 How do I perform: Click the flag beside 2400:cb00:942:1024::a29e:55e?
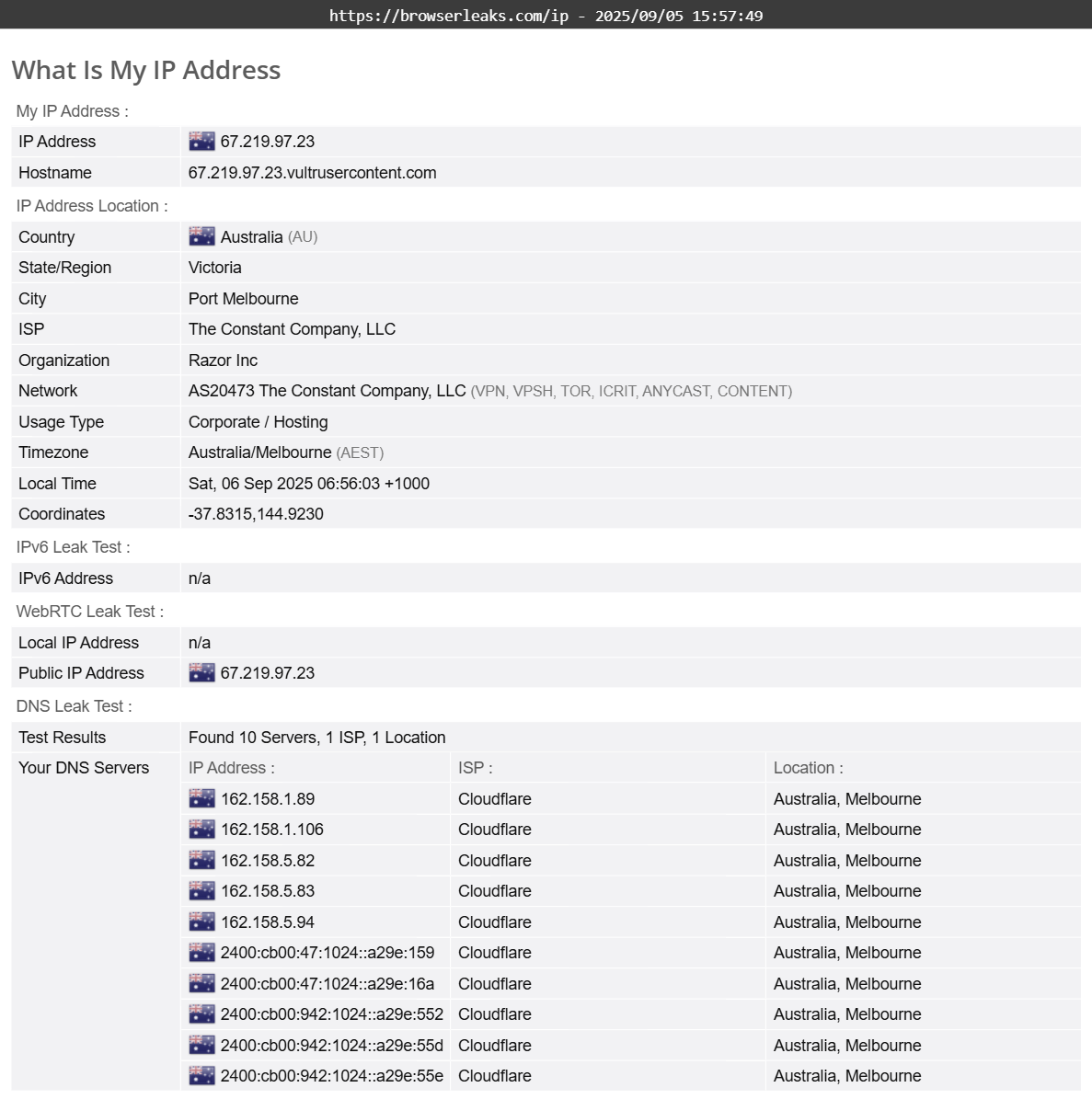[201, 1076]
